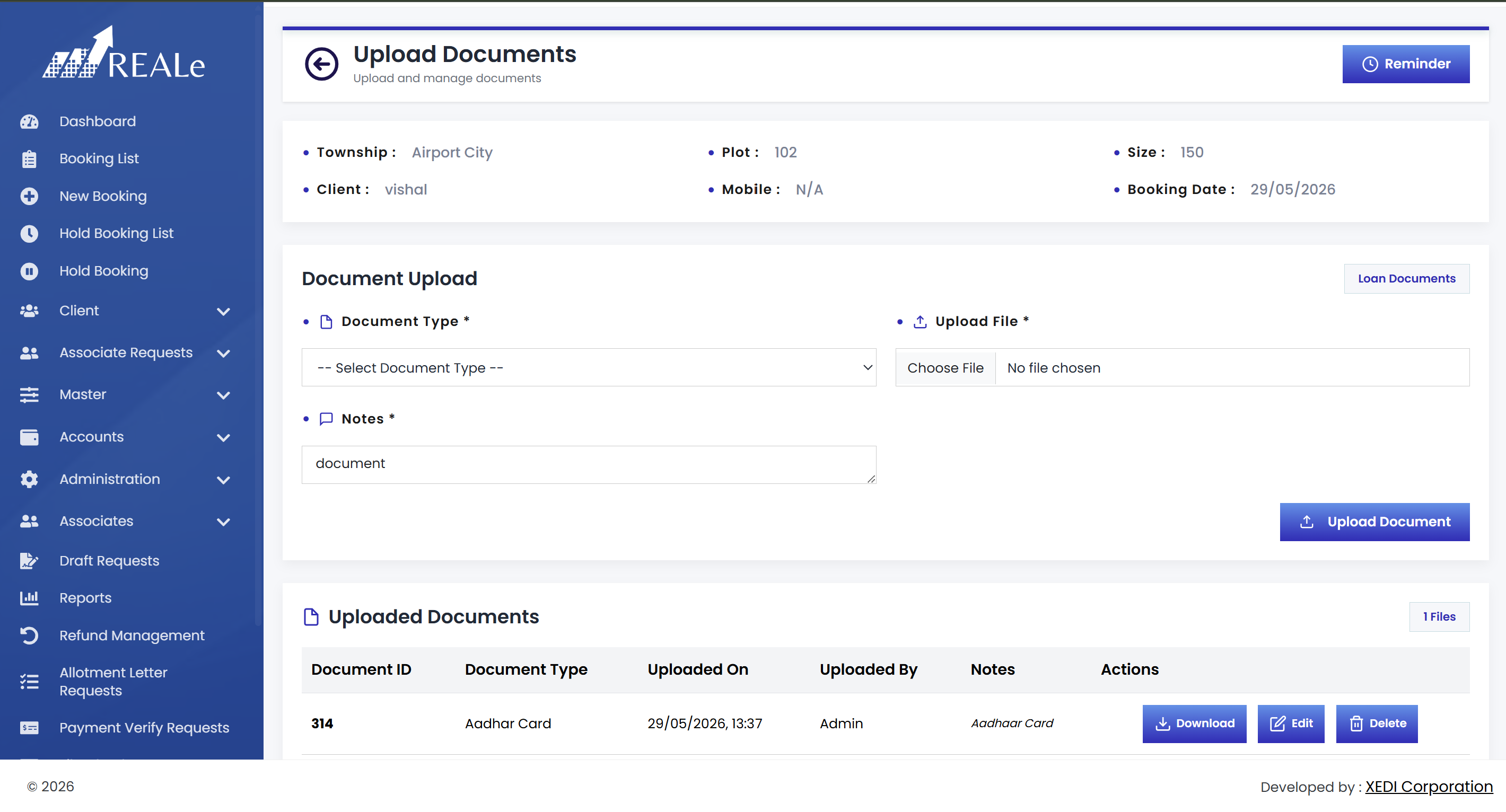Open Refund Management page
The width and height of the screenshot is (1506, 812).
pyautogui.click(x=132, y=636)
